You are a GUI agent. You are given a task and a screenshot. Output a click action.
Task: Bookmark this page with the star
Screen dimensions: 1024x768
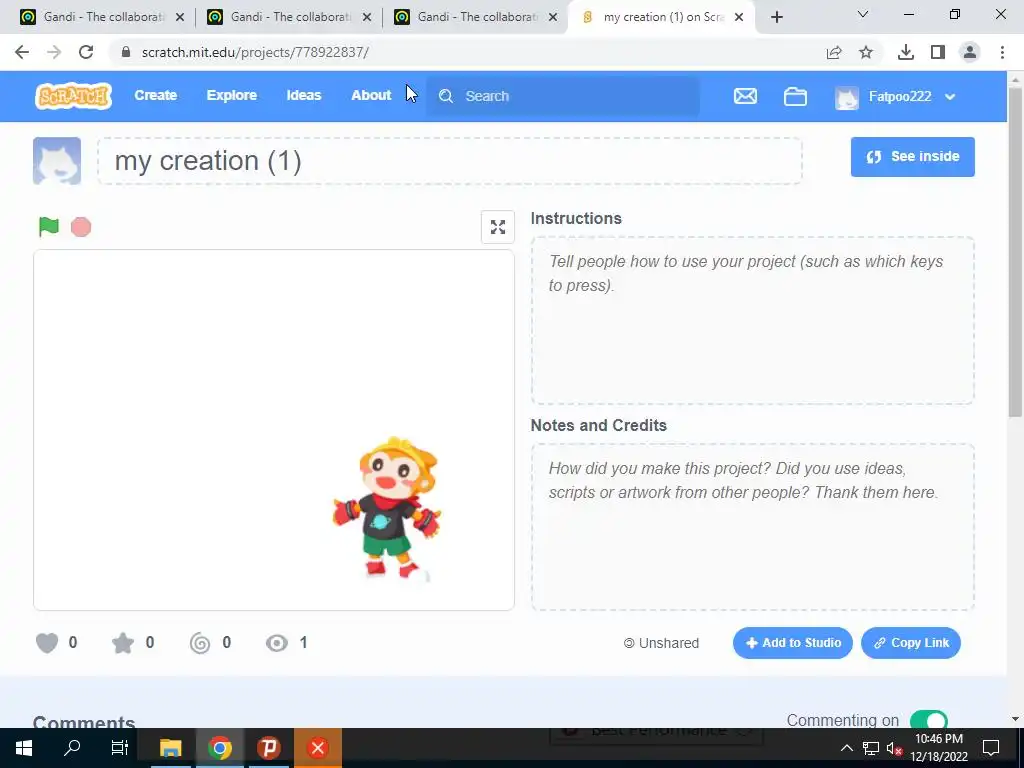coord(866,52)
